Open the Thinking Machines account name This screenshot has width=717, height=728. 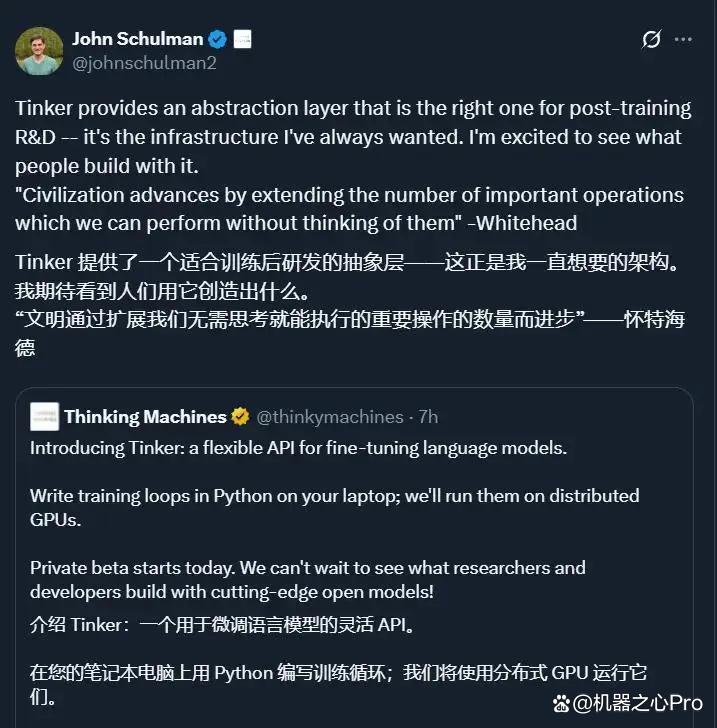pos(145,416)
